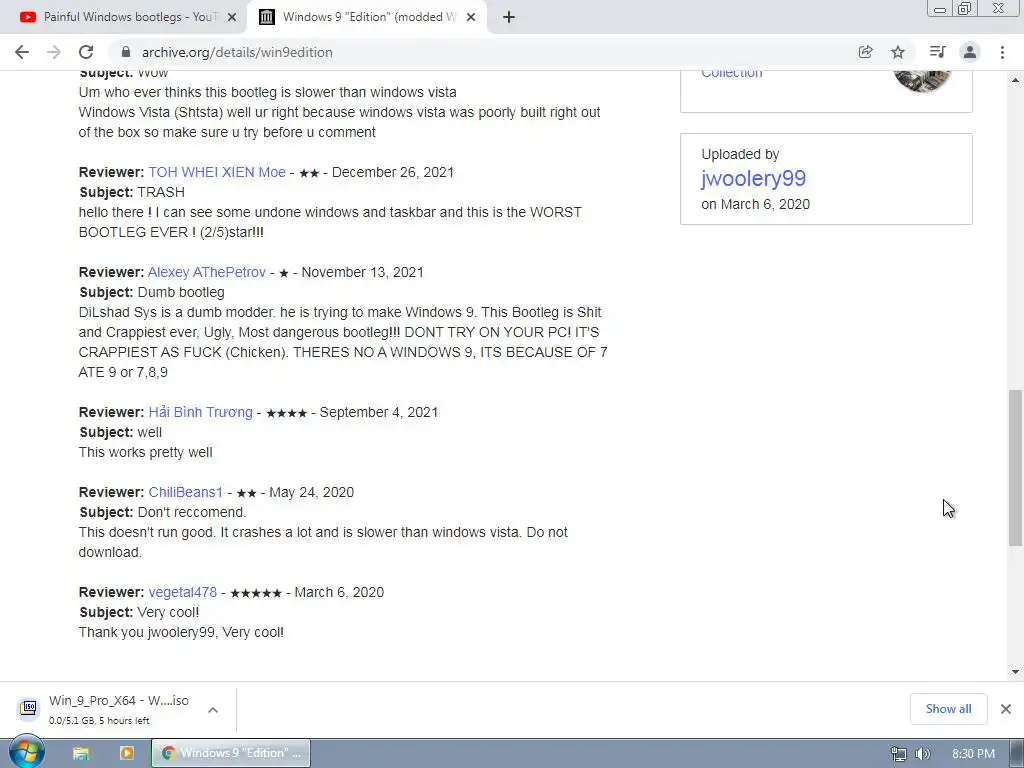This screenshot has height=768, width=1024.
Task: Click the page vertical scrollbar thumb
Action: (1015, 468)
